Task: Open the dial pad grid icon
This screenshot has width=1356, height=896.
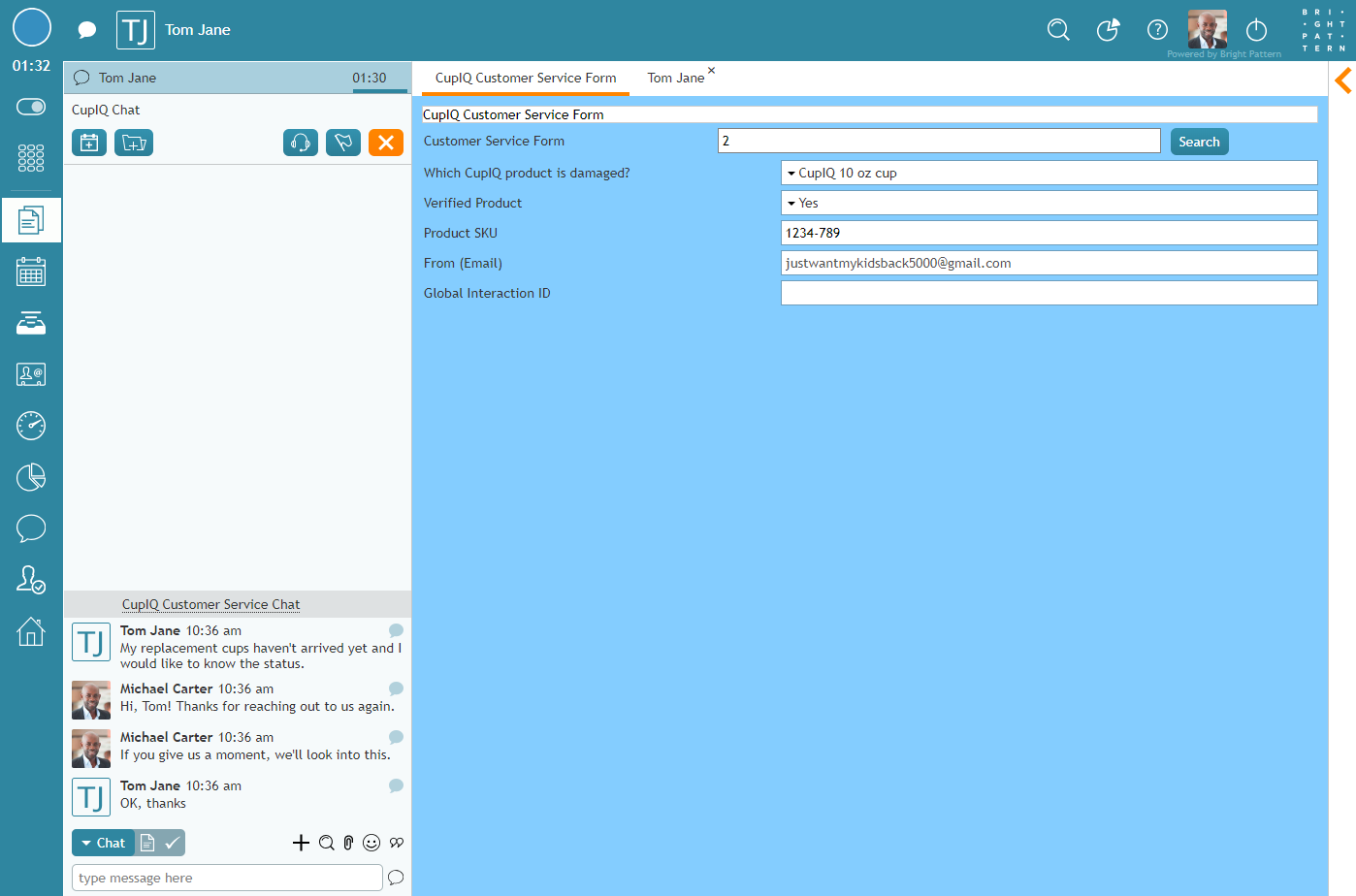Action: (x=31, y=158)
